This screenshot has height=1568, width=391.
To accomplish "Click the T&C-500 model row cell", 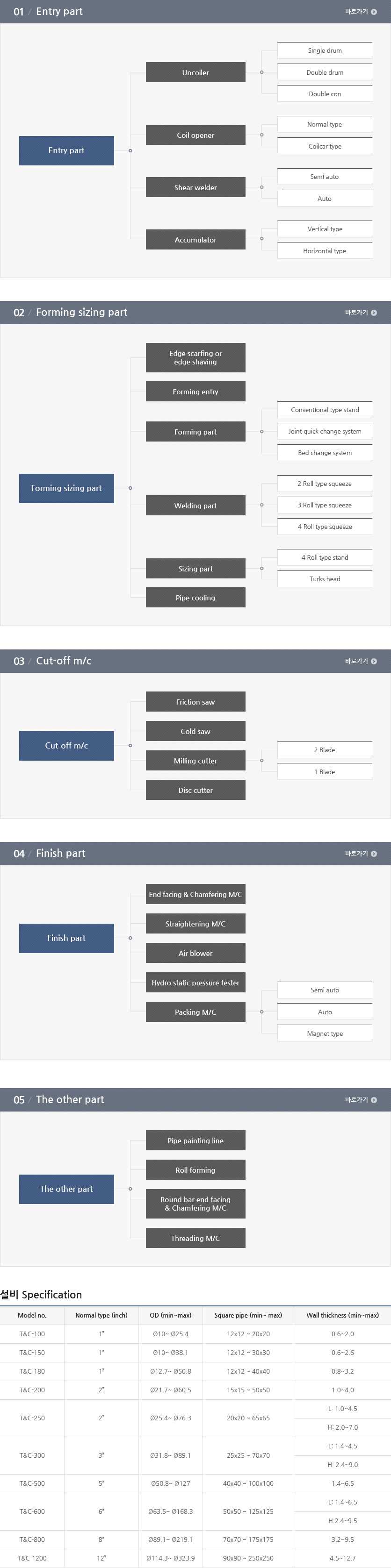I will (x=32, y=1483).
